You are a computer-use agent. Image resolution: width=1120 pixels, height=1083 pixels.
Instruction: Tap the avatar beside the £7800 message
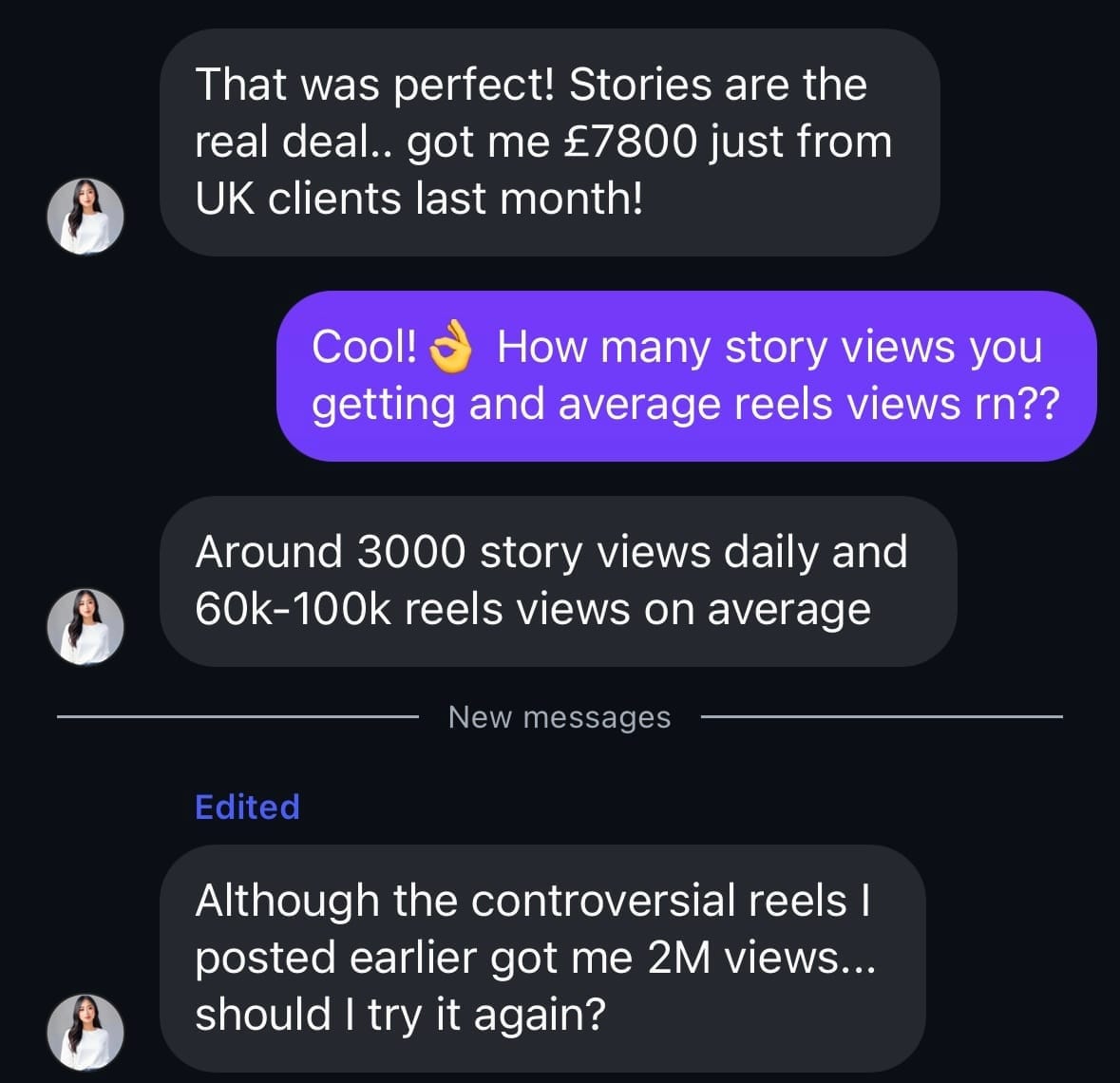pyautogui.click(x=85, y=217)
